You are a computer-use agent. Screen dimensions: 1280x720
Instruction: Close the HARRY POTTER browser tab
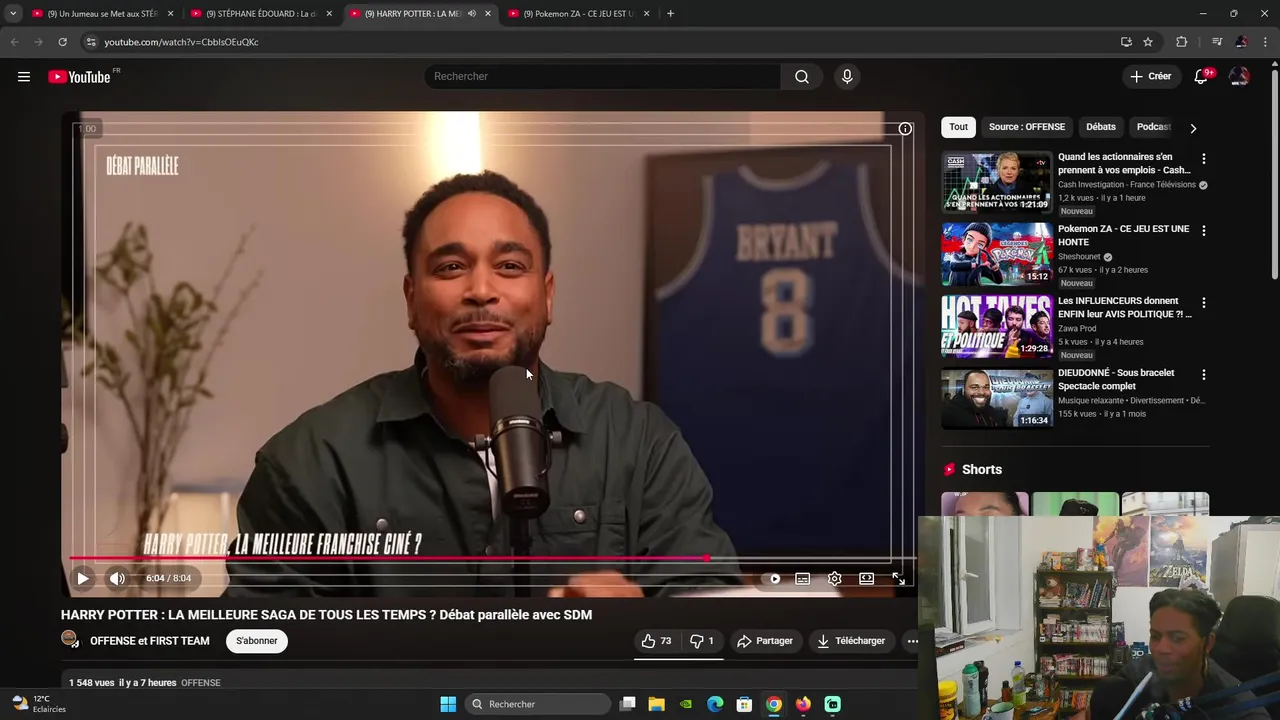point(487,14)
